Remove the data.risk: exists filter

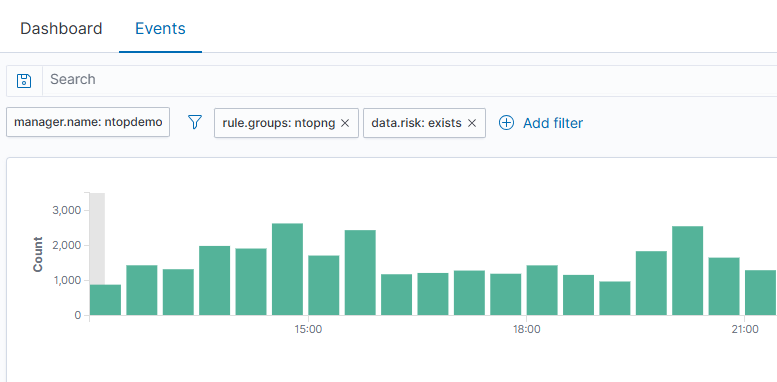click(472, 123)
